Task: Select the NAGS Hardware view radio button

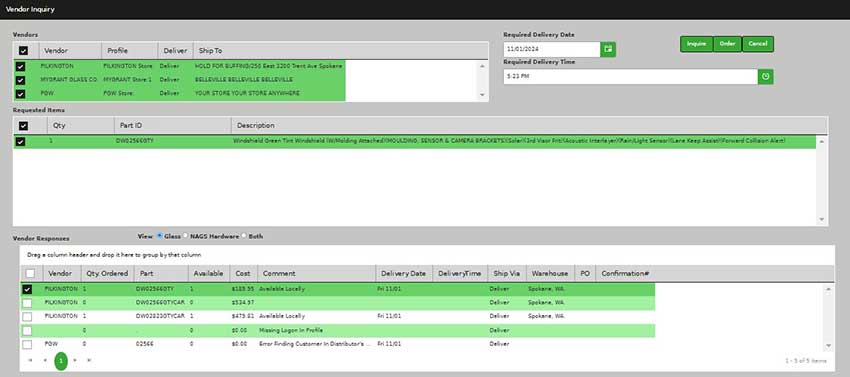Action: tap(185, 236)
